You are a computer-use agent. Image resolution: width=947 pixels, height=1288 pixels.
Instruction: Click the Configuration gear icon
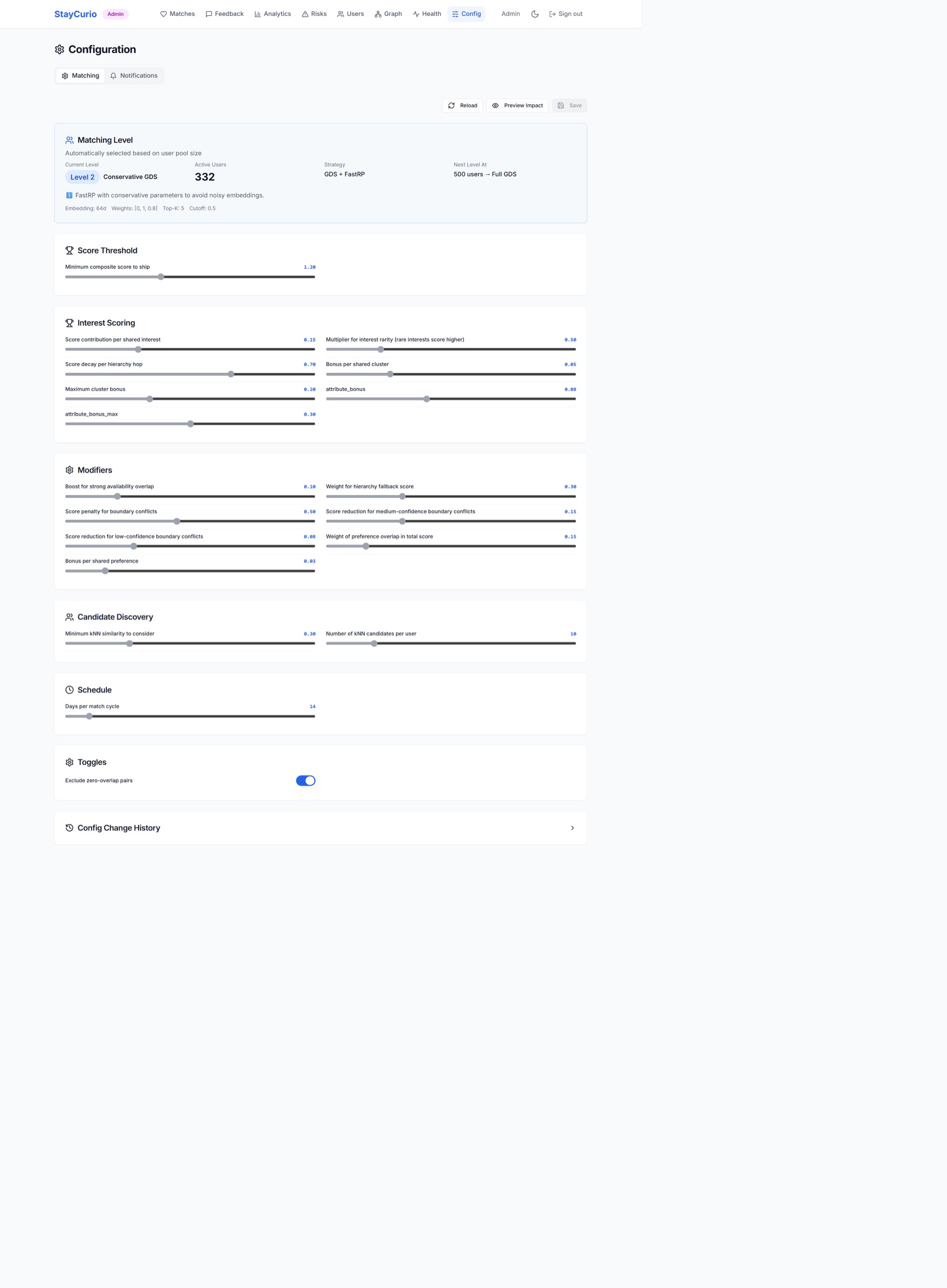59,49
